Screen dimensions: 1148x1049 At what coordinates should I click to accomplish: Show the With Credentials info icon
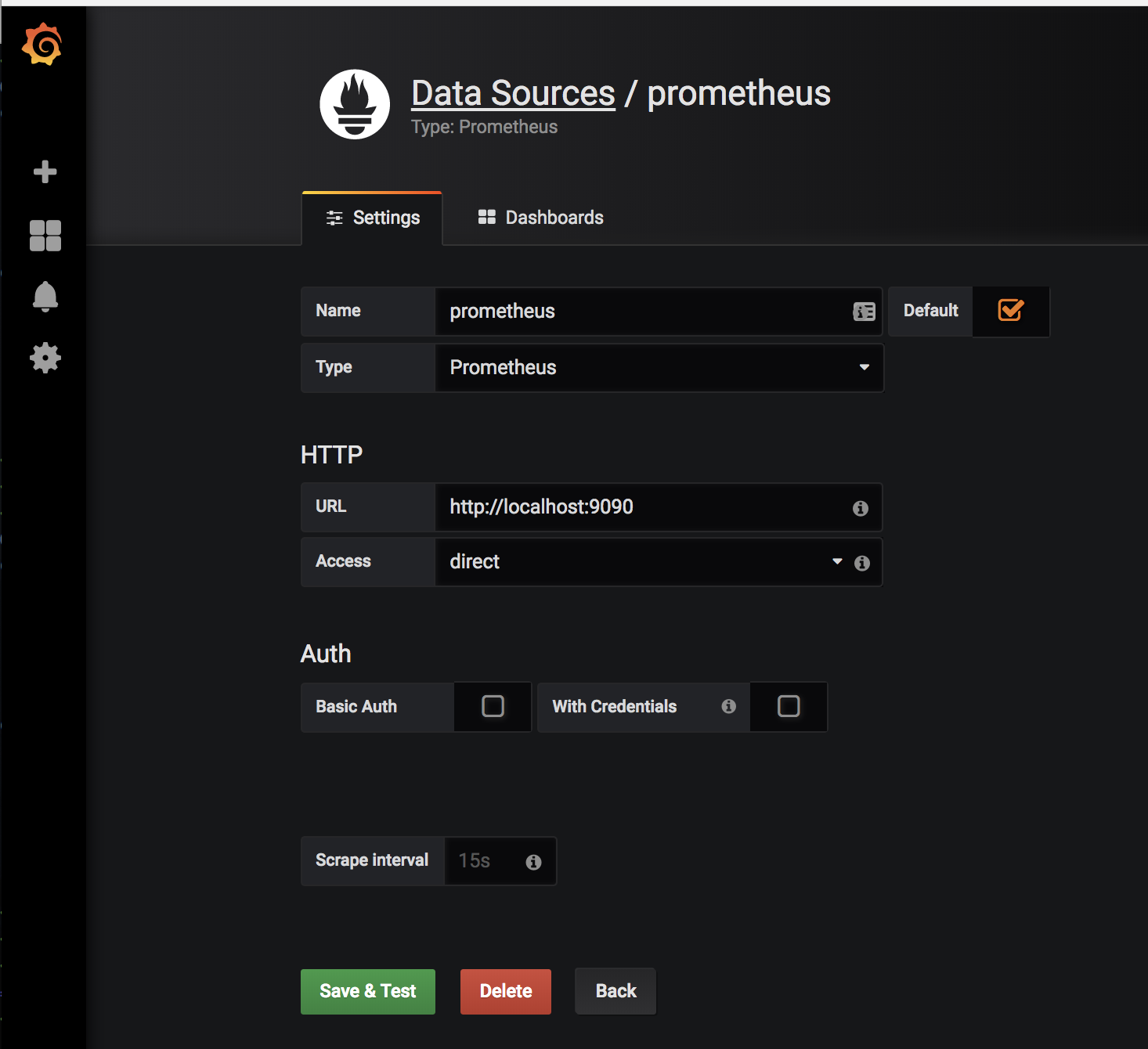728,706
